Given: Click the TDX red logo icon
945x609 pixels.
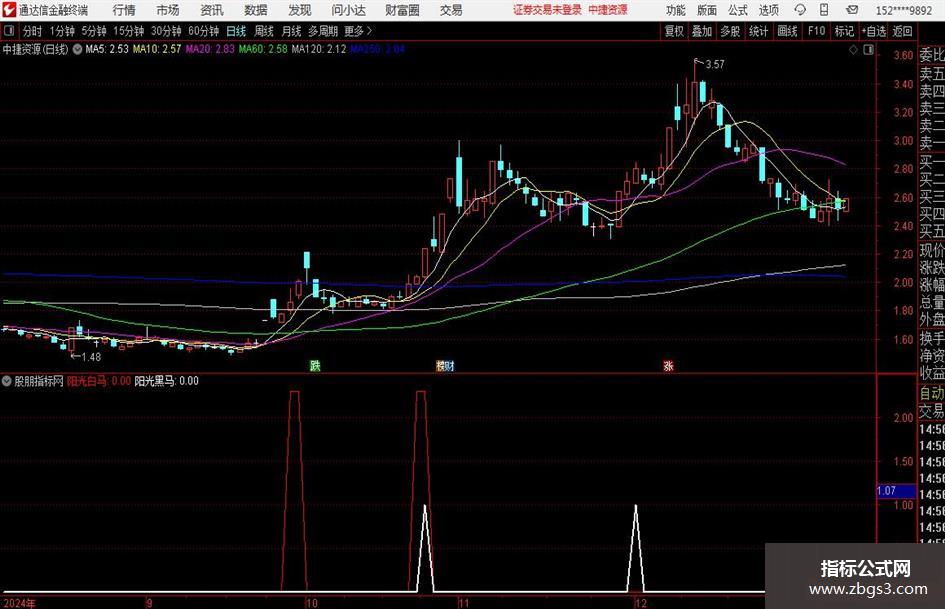Looking at the screenshot, I should 9,10.
